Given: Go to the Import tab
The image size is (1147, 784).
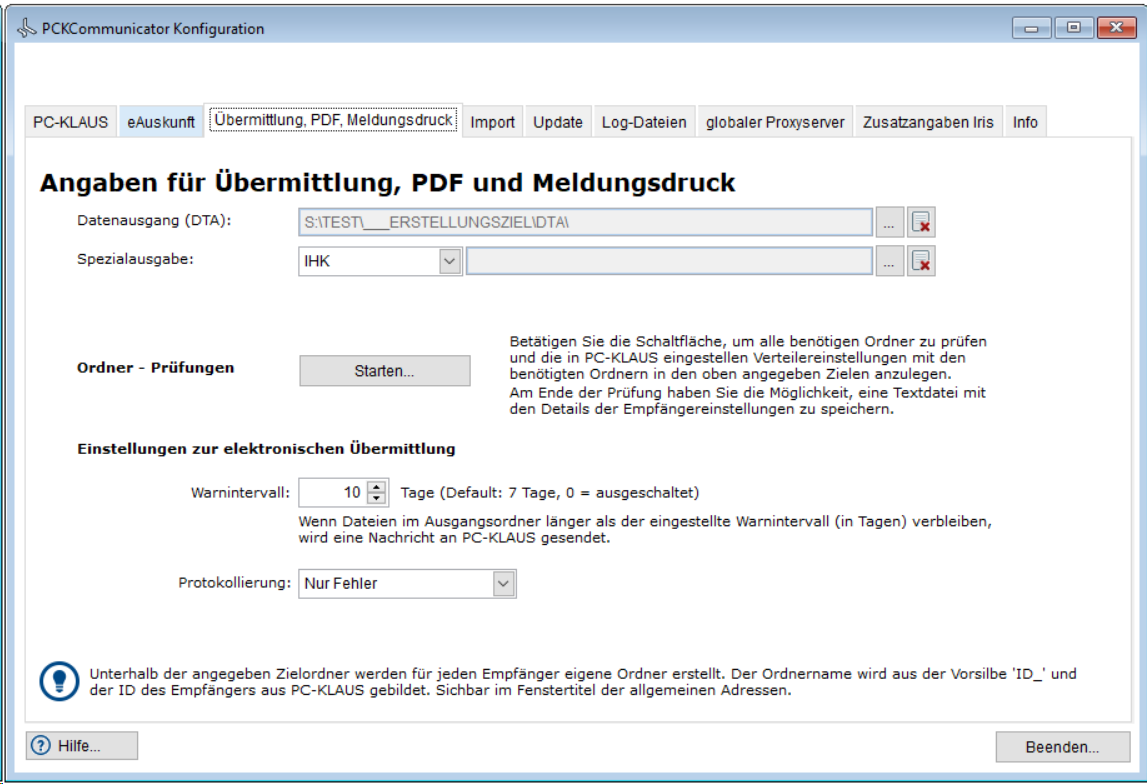Looking at the screenshot, I should (492, 122).
